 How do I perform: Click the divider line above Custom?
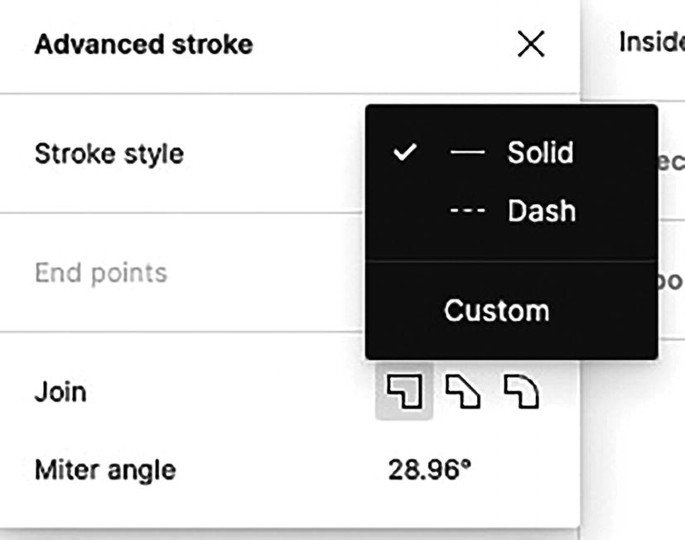click(x=511, y=262)
